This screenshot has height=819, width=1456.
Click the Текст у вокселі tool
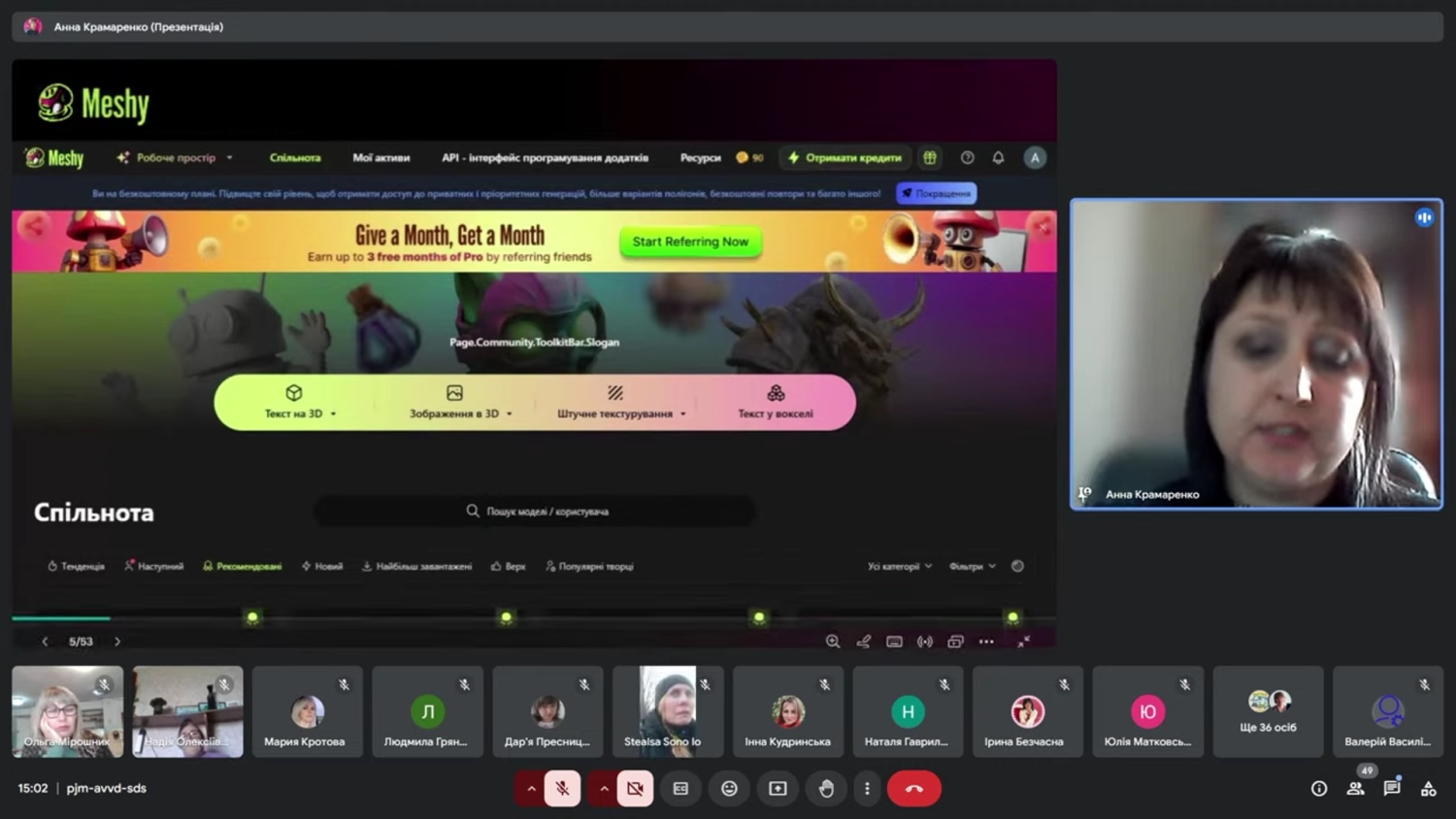click(776, 403)
